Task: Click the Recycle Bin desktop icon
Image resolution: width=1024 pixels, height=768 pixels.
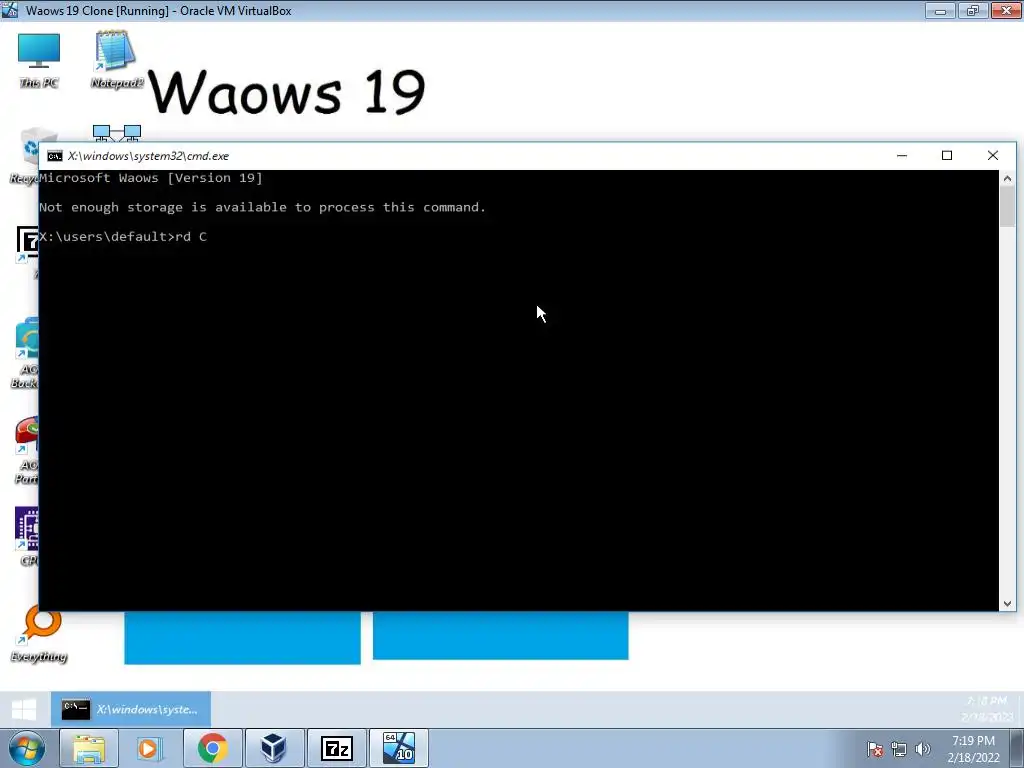Action: (x=27, y=155)
